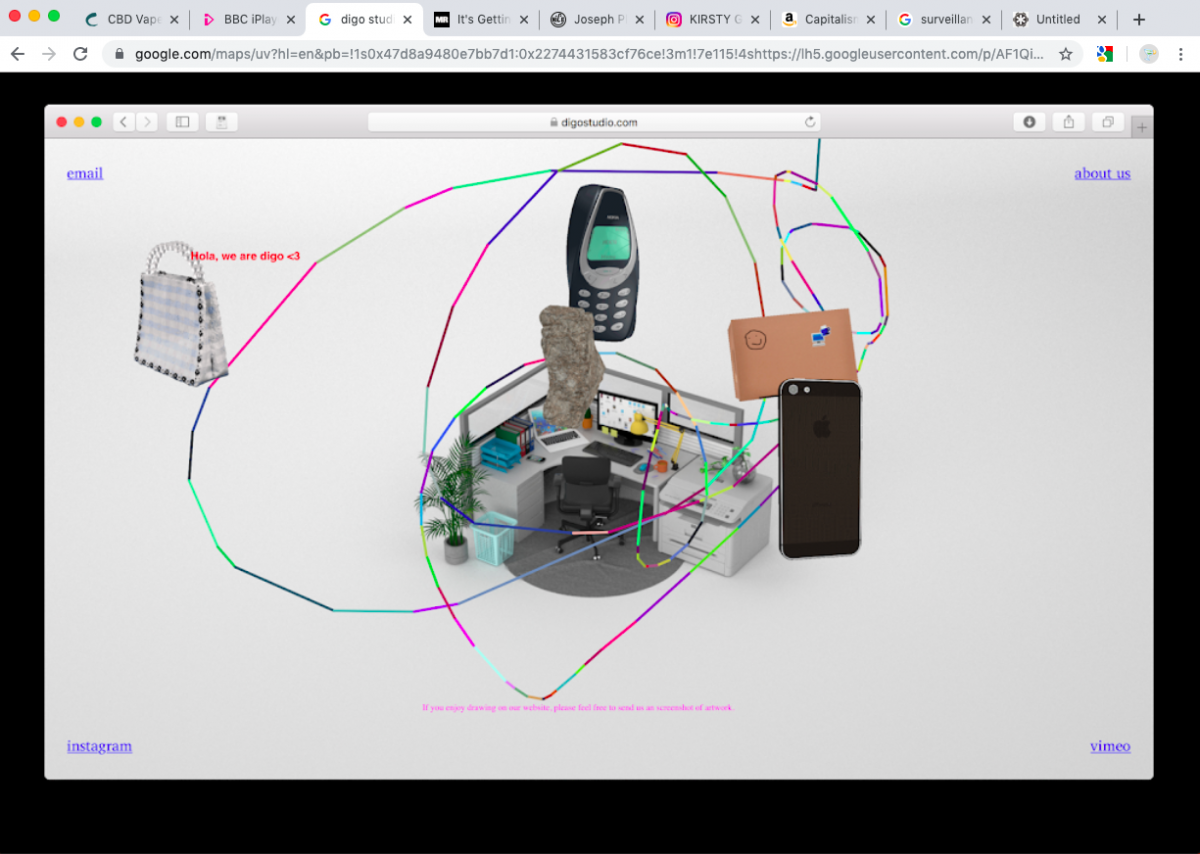Click inside the digostudio.com address field

[x=592, y=121]
